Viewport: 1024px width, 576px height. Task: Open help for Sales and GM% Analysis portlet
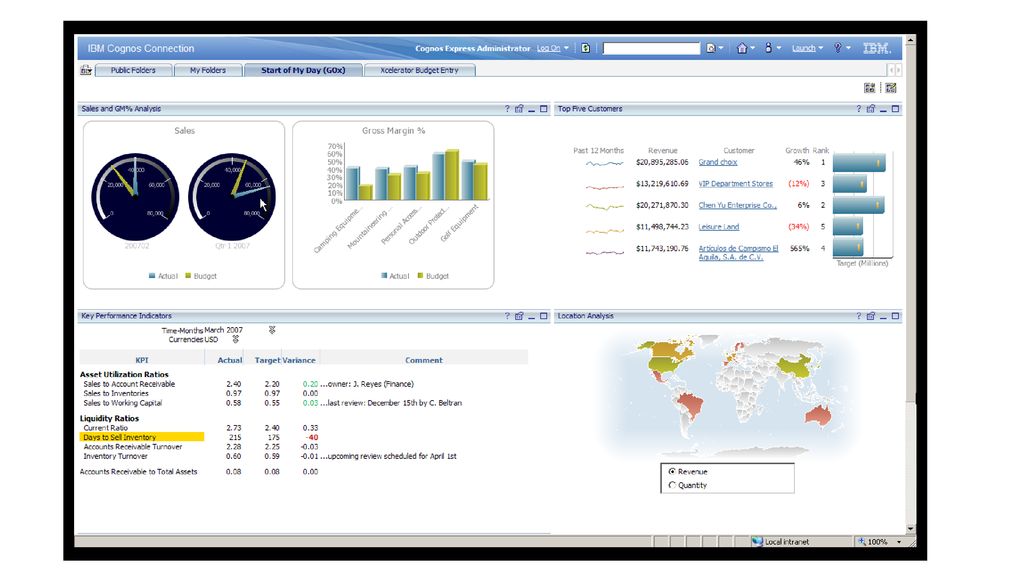pos(507,109)
